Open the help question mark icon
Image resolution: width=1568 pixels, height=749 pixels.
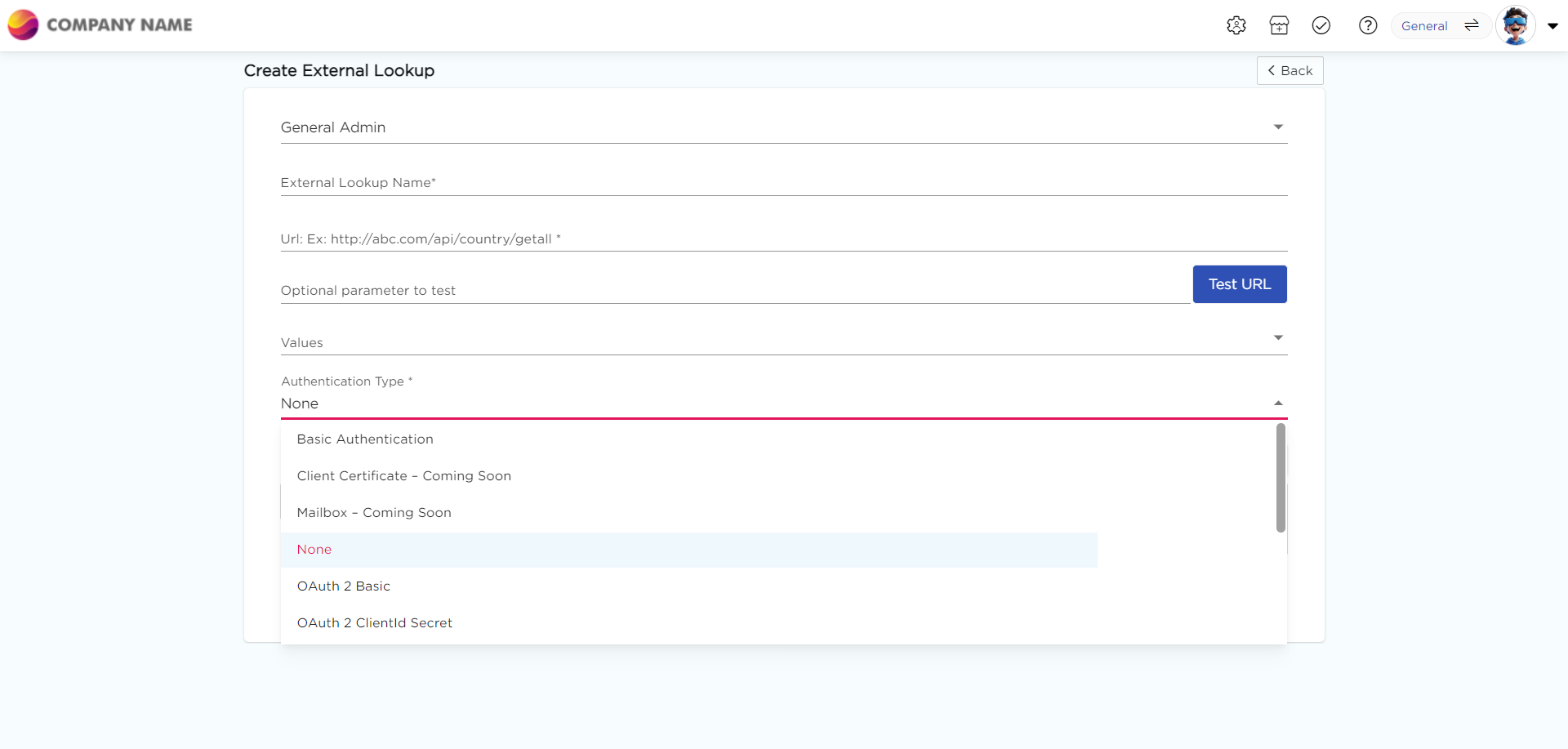click(1367, 25)
